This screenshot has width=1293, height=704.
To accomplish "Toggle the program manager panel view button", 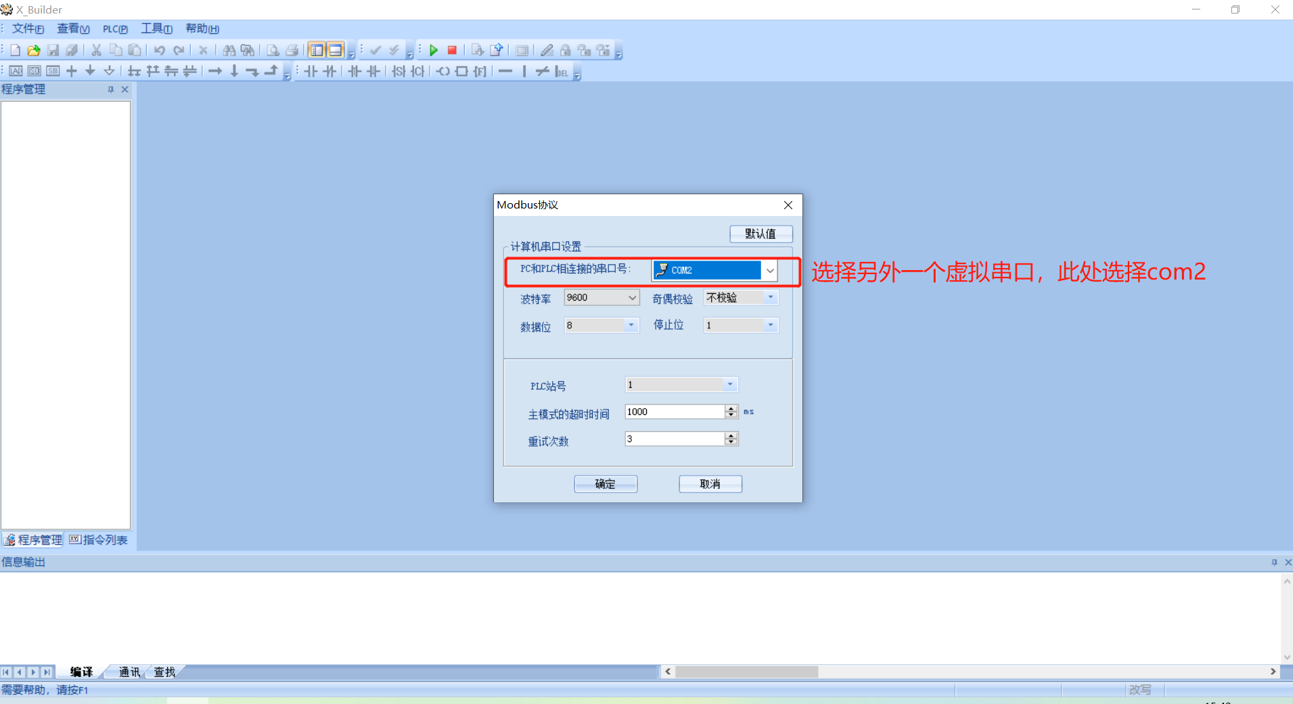I will coord(316,50).
